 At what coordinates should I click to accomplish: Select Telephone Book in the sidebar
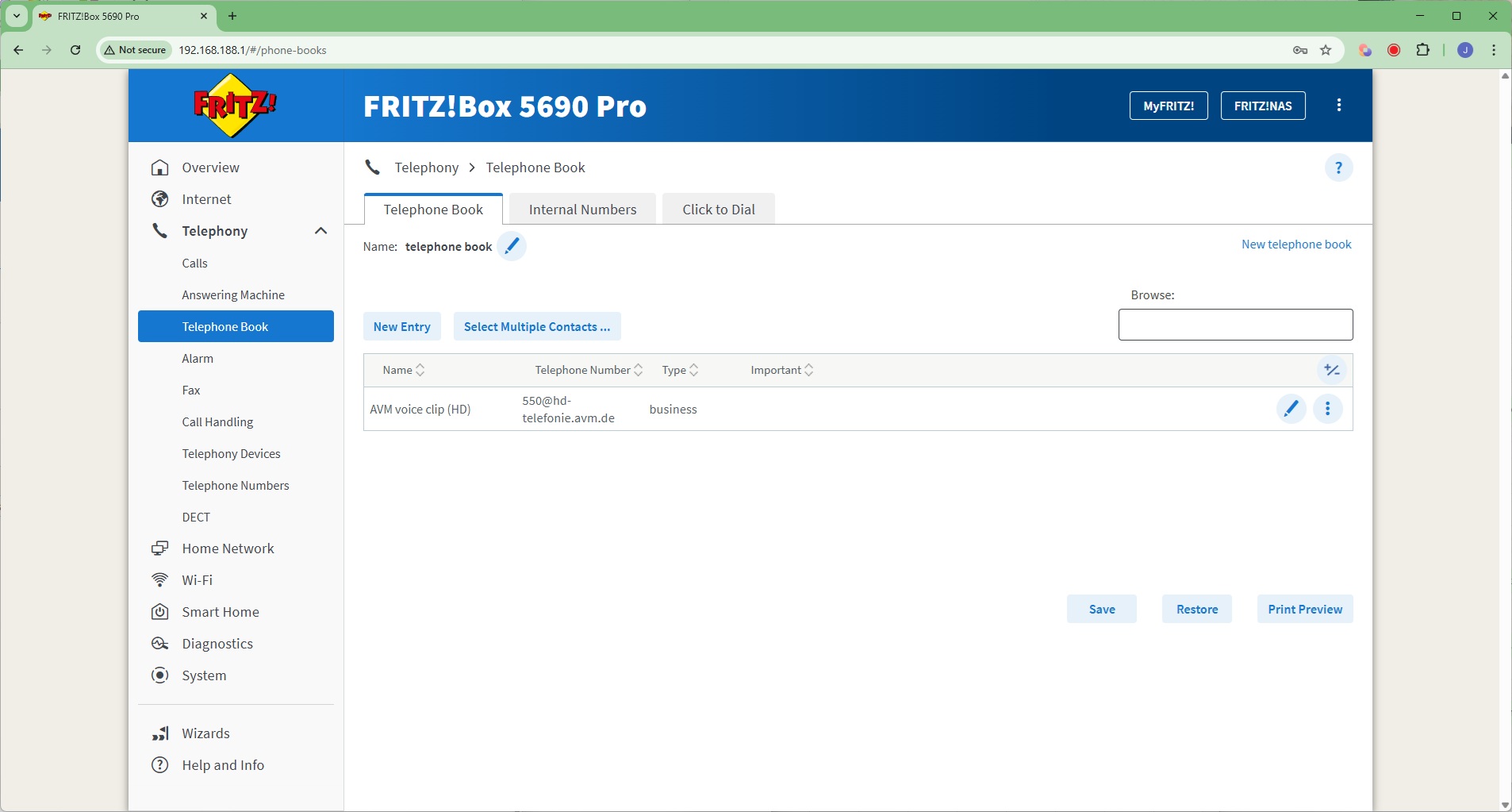(236, 326)
